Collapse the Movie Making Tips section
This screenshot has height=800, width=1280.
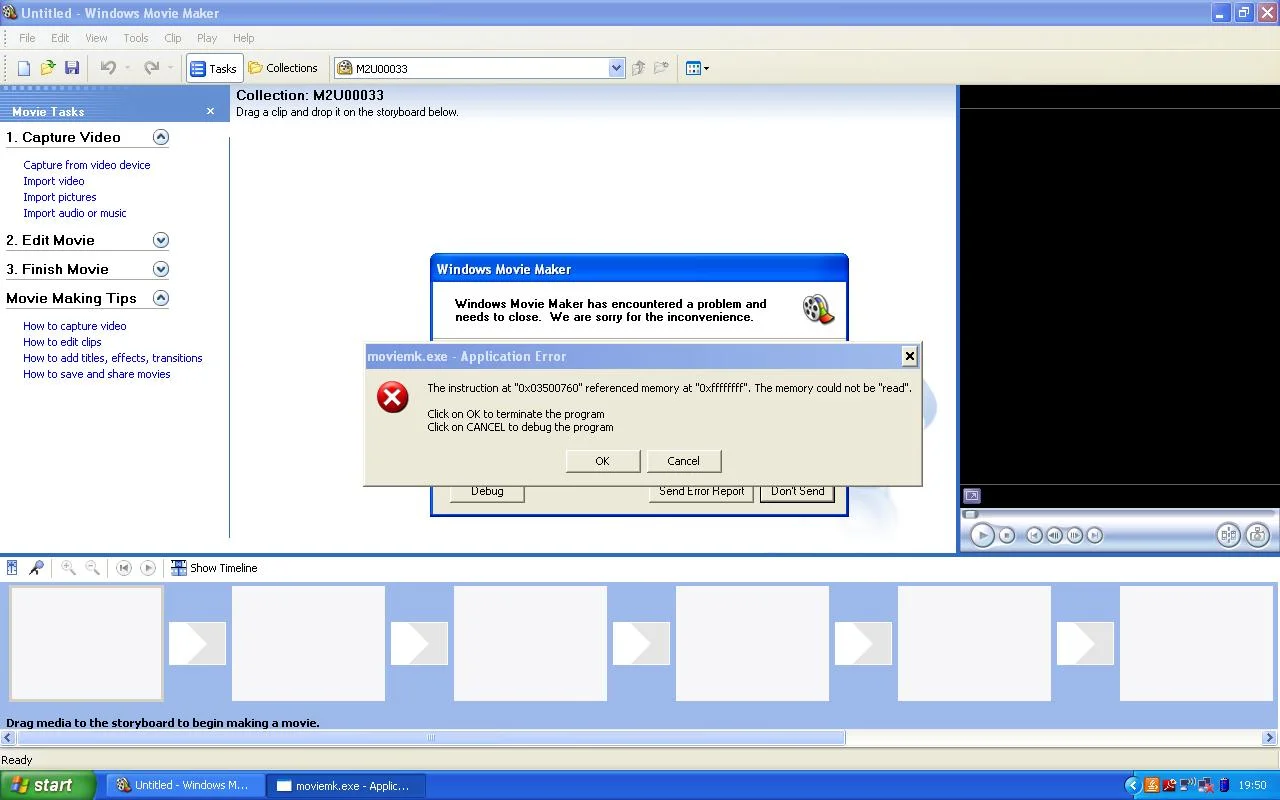coord(161,298)
